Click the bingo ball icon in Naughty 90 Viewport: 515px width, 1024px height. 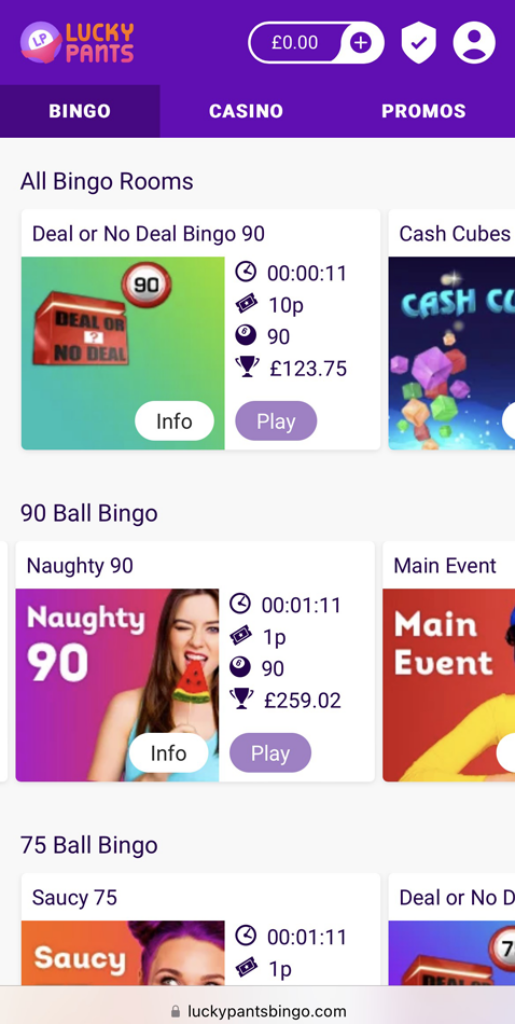[x=240, y=667]
